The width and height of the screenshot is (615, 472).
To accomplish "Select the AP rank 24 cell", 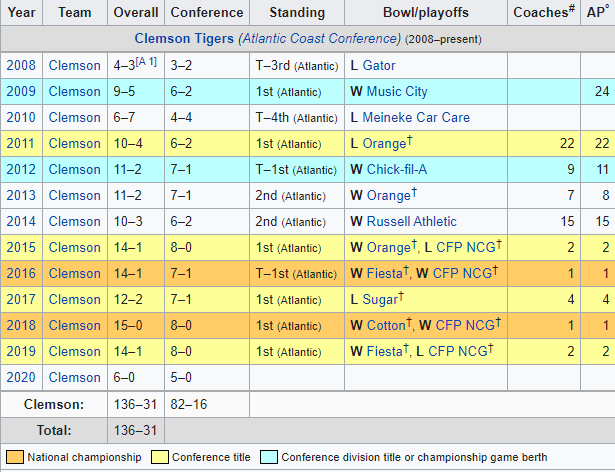I will click(x=598, y=91).
